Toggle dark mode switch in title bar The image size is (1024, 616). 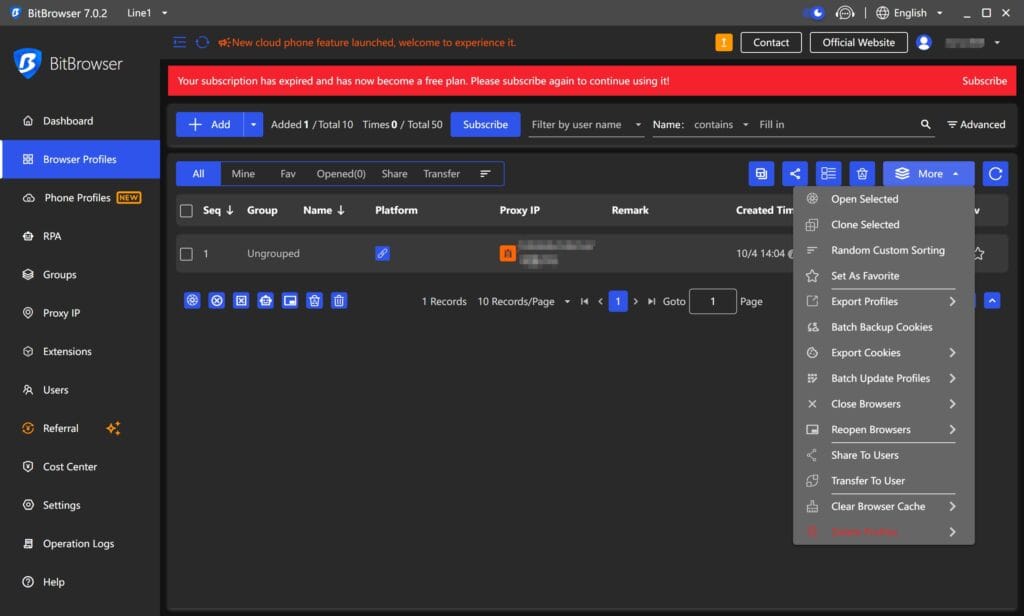(814, 13)
